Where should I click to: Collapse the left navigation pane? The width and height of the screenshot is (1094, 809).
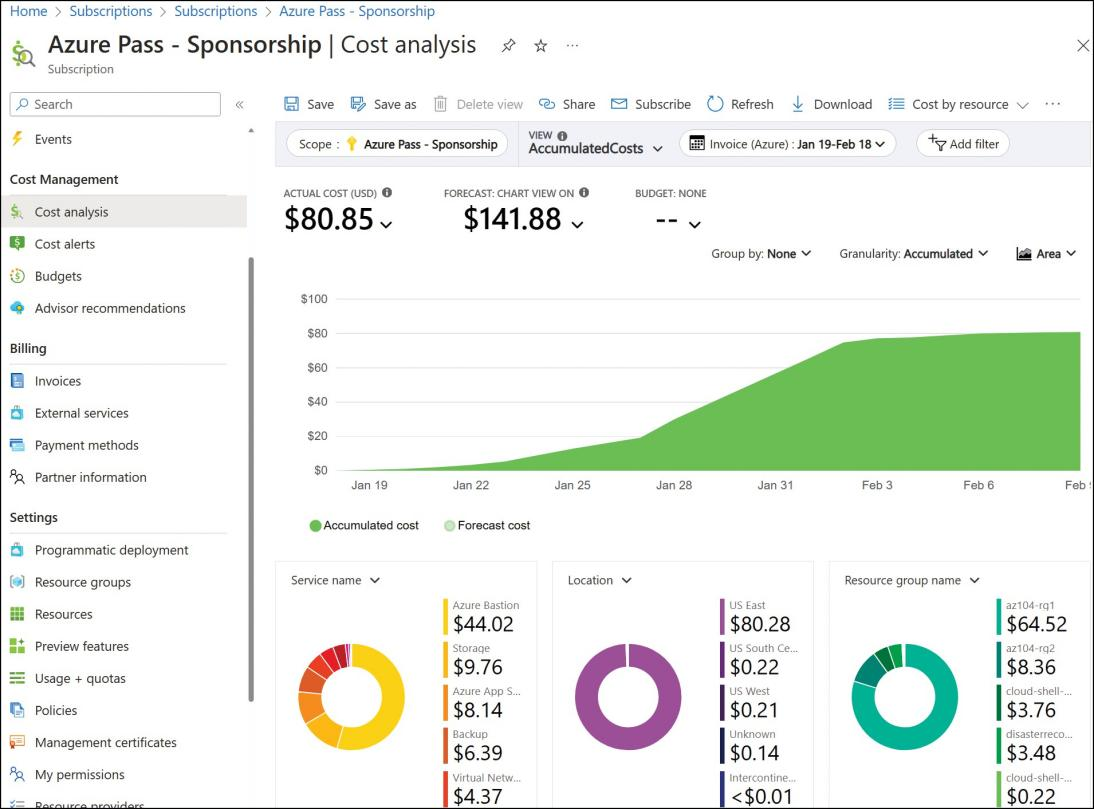pyautogui.click(x=239, y=105)
